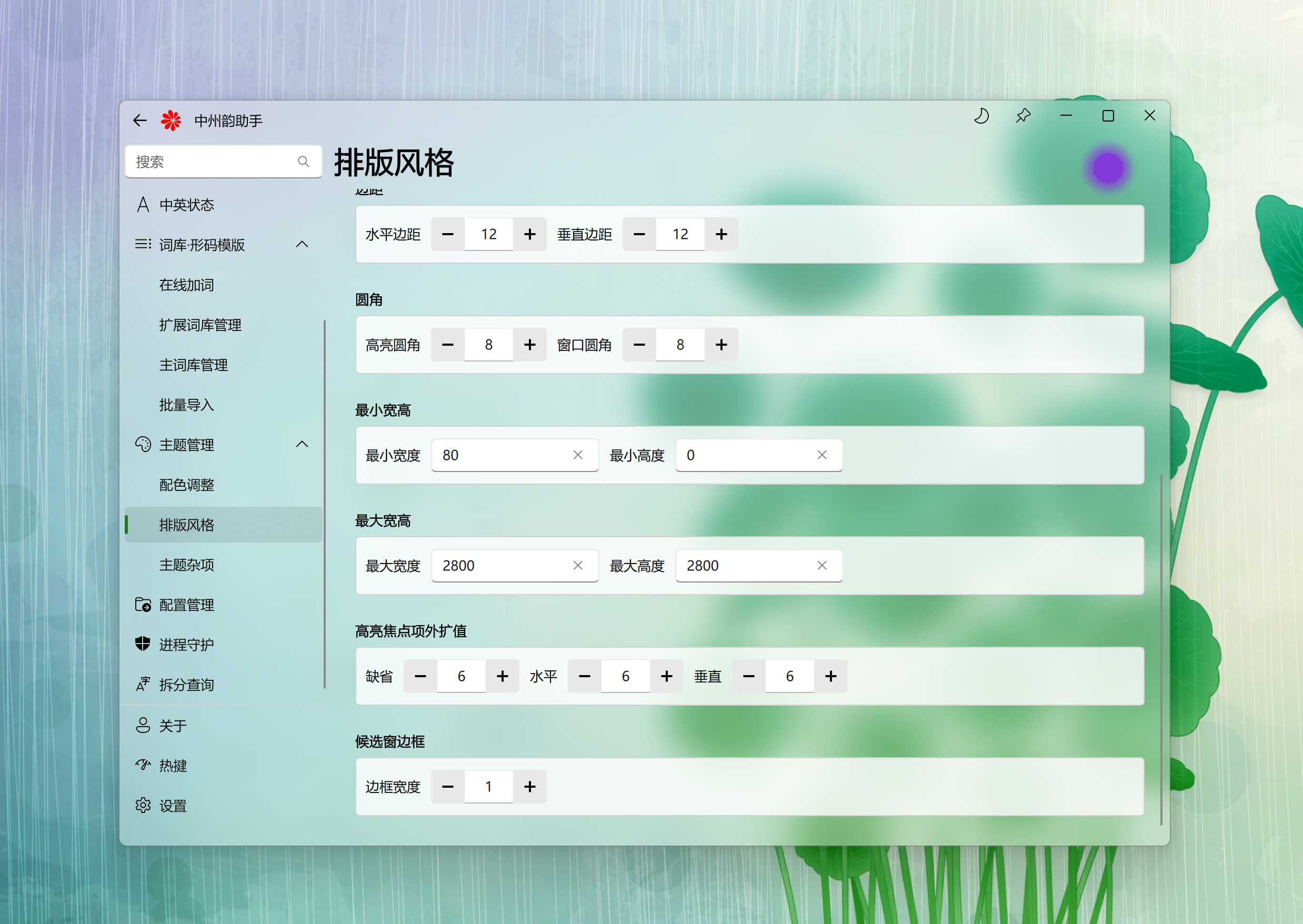The height and width of the screenshot is (924, 1303).
Task: Increase 水平边距 with the plus button
Action: tap(530, 234)
